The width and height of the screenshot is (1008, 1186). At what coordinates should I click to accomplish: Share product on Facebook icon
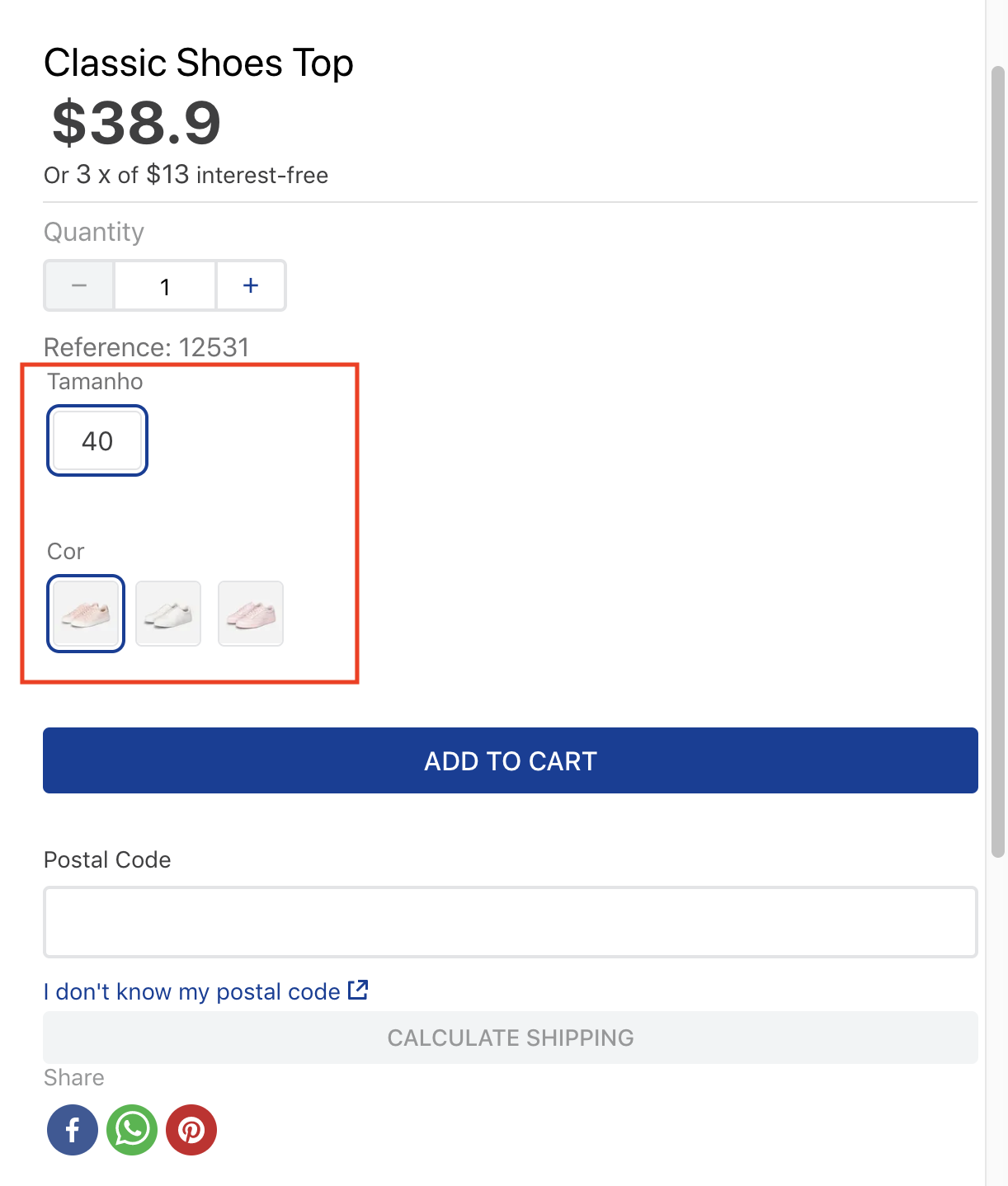coord(73,1130)
